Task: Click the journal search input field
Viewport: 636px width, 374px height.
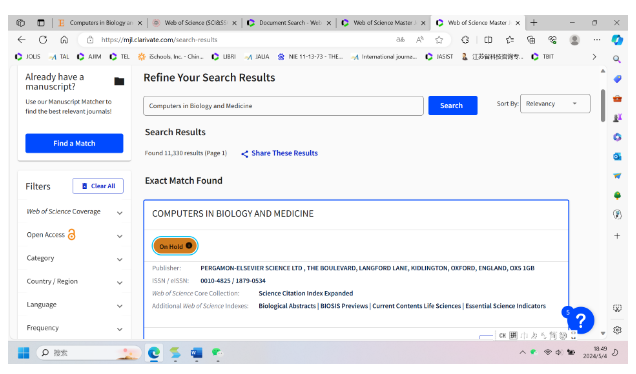Action: pos(283,106)
